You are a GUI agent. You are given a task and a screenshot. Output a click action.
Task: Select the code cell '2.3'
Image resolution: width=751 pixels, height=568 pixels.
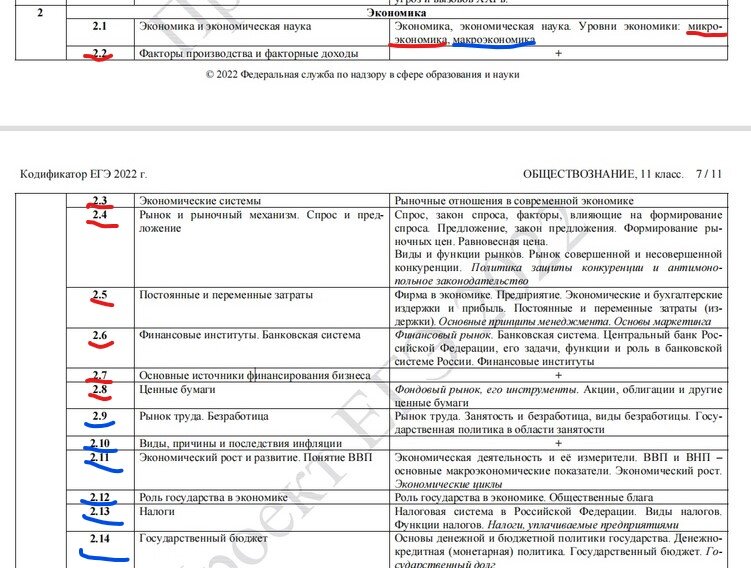(100, 201)
